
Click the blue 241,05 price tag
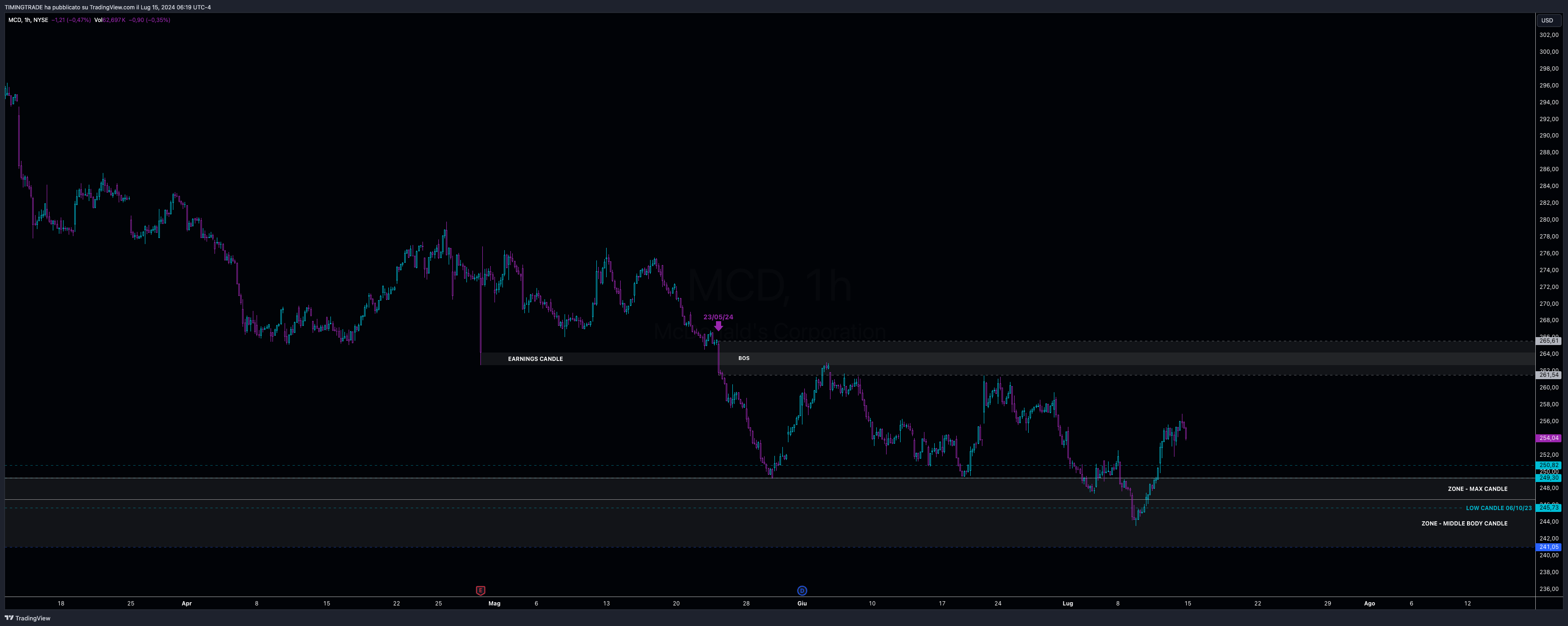coord(1548,547)
